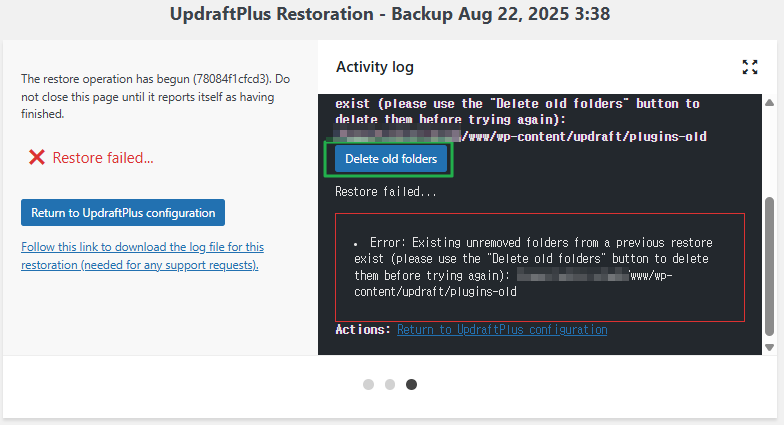This screenshot has height=425, width=784.
Task: Click the Delete old folders button
Action: point(391,159)
